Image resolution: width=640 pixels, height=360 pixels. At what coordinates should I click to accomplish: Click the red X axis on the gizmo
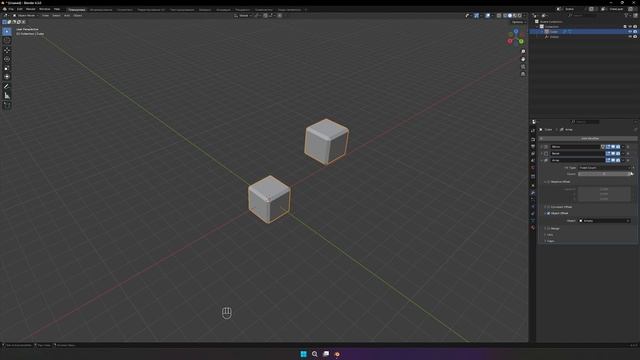tap(510, 41)
